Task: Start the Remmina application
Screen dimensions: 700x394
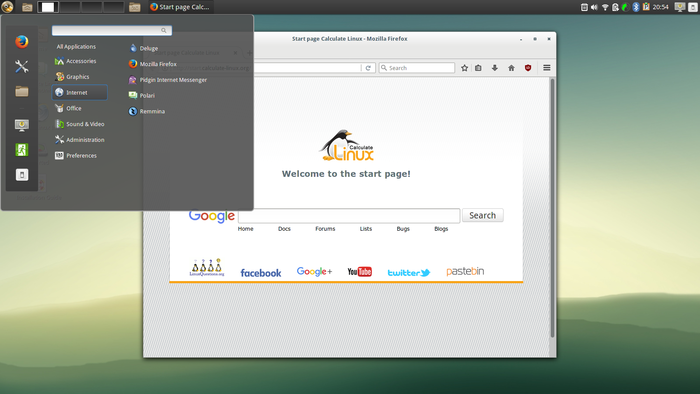Action: point(147,111)
